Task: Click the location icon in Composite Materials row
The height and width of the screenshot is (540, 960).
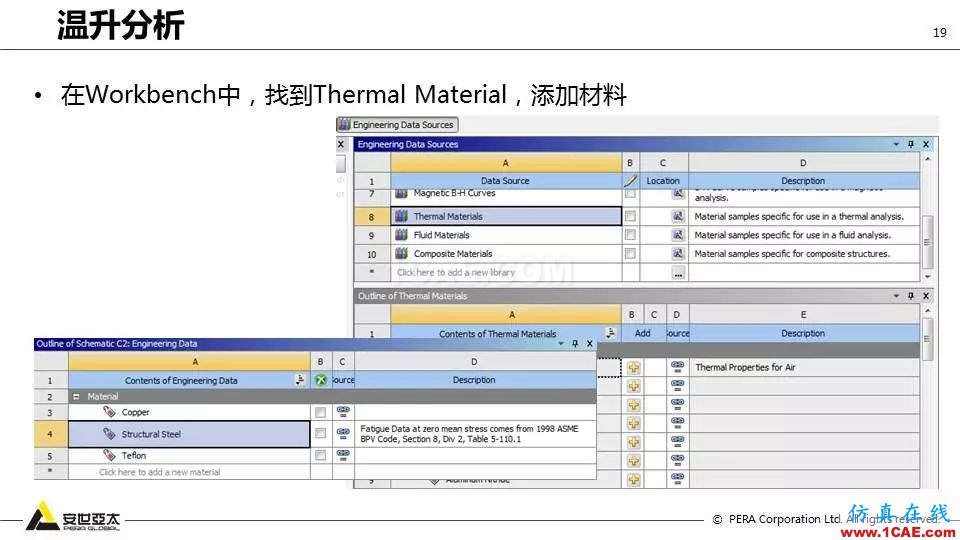Action: click(x=678, y=253)
